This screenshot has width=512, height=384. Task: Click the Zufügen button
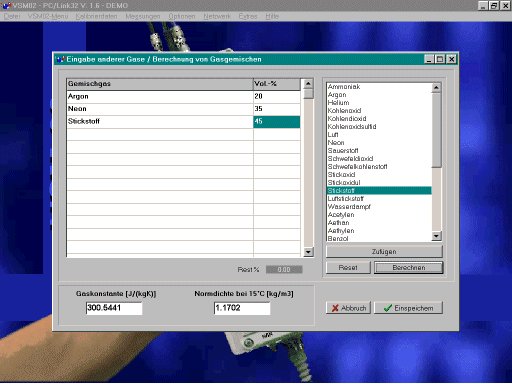click(x=384, y=252)
